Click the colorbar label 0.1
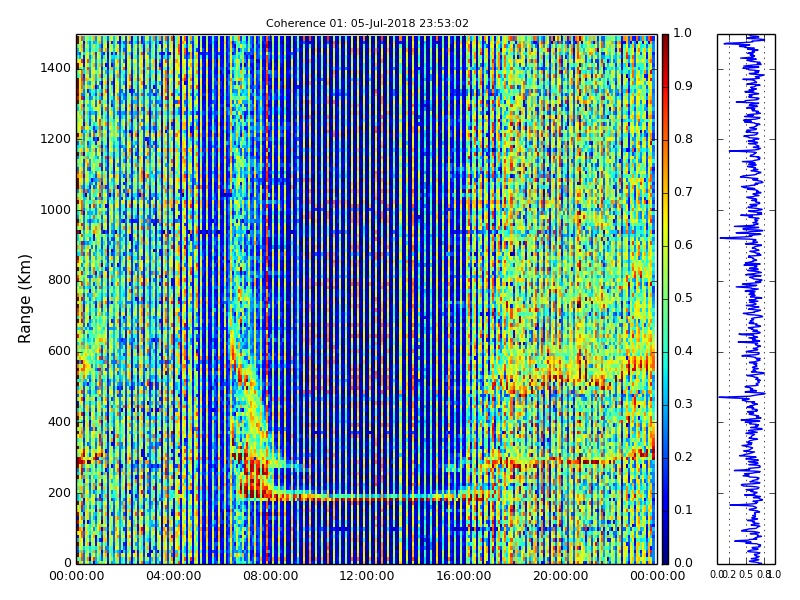The height and width of the screenshot is (600, 800). click(683, 510)
